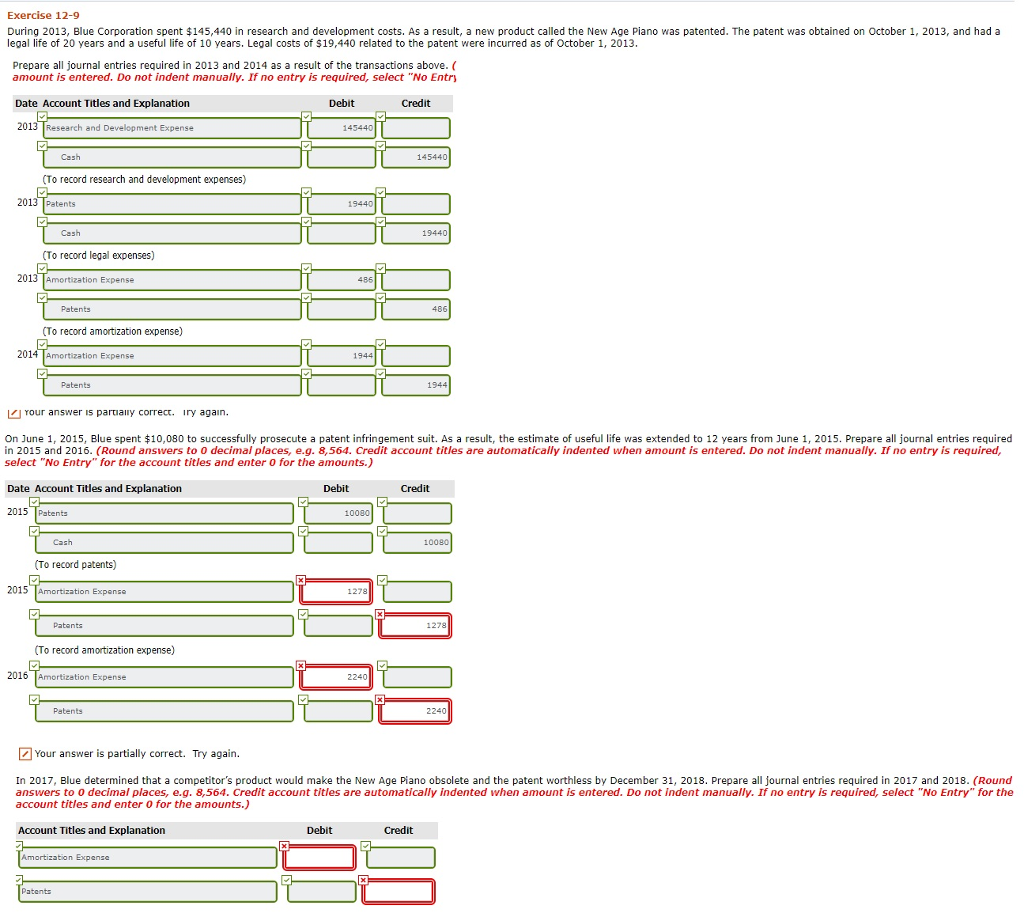
Task: Click the green check marker on the 10080 debit
Action: pos(303,502)
